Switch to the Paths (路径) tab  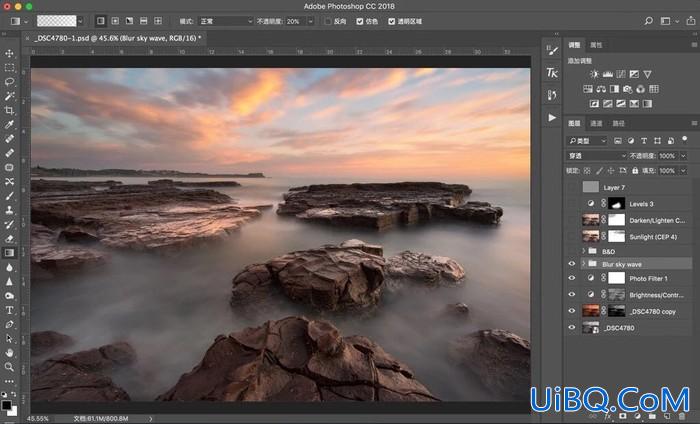point(618,123)
